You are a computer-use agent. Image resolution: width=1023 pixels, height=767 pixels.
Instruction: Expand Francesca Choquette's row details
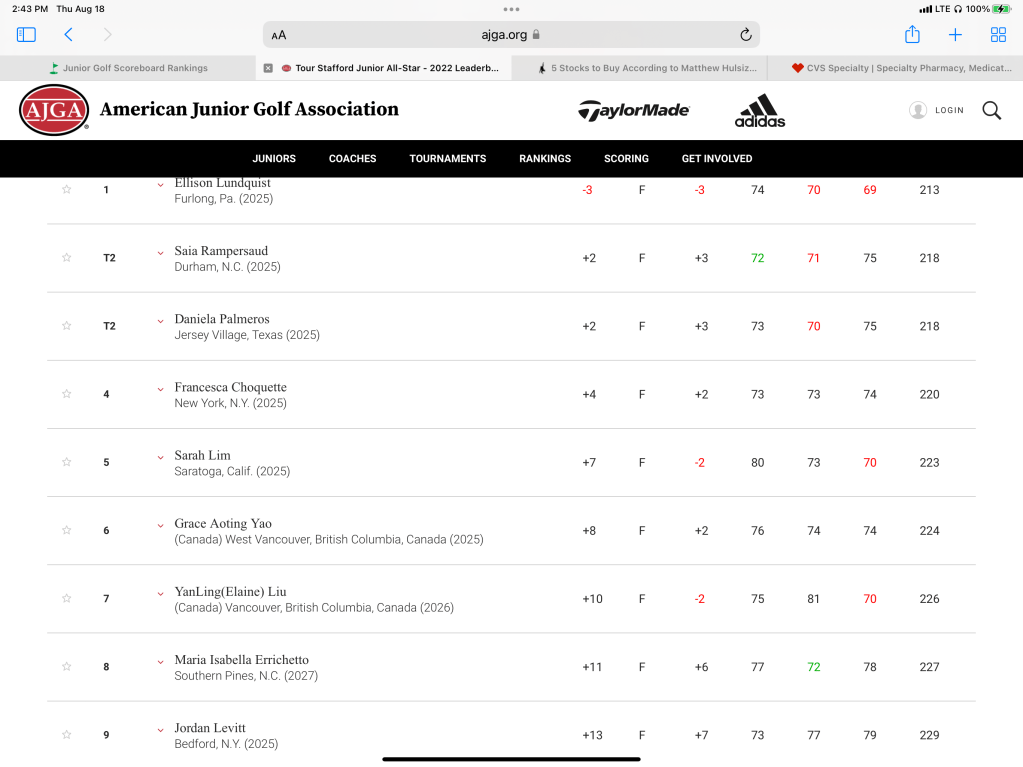click(160, 389)
